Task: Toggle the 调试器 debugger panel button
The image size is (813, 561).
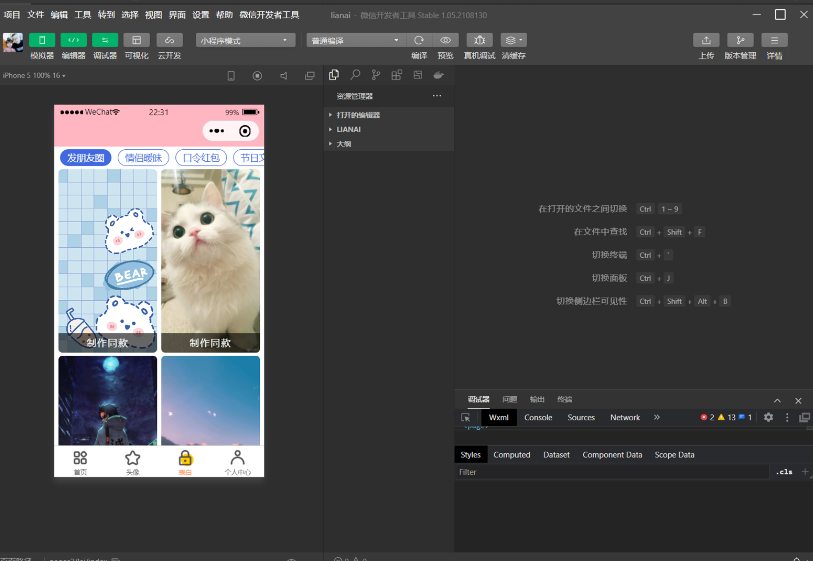Action: 105,40
